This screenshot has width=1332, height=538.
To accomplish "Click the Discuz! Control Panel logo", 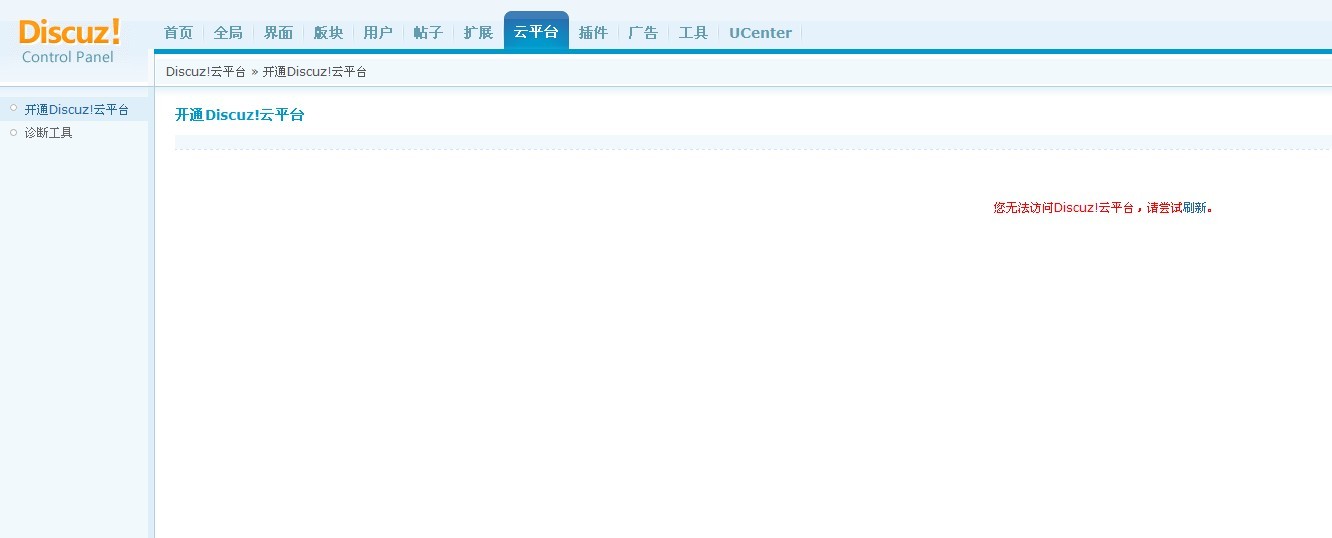I will [70, 41].
